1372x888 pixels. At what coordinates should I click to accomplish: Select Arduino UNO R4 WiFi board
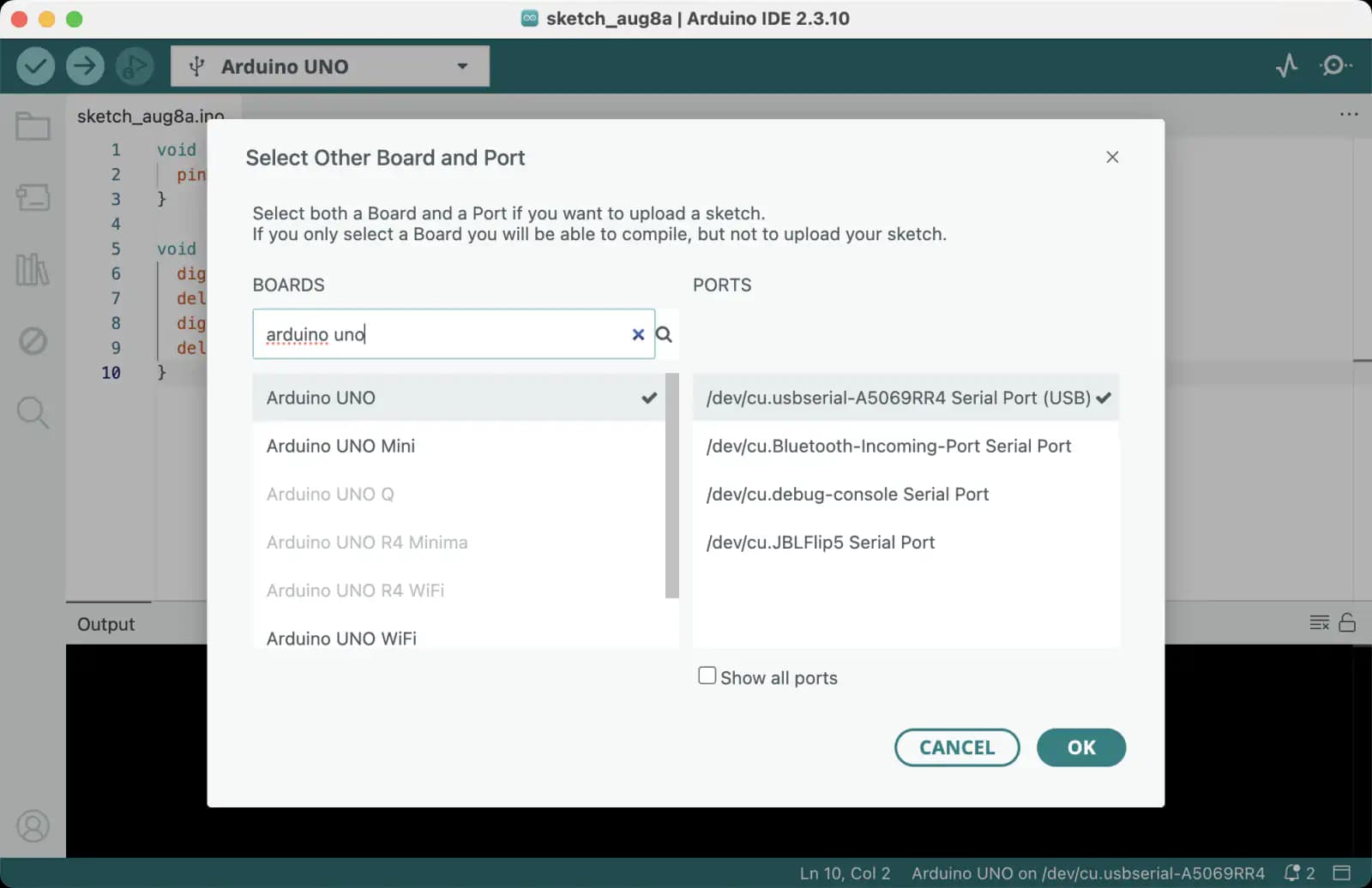coord(459,590)
